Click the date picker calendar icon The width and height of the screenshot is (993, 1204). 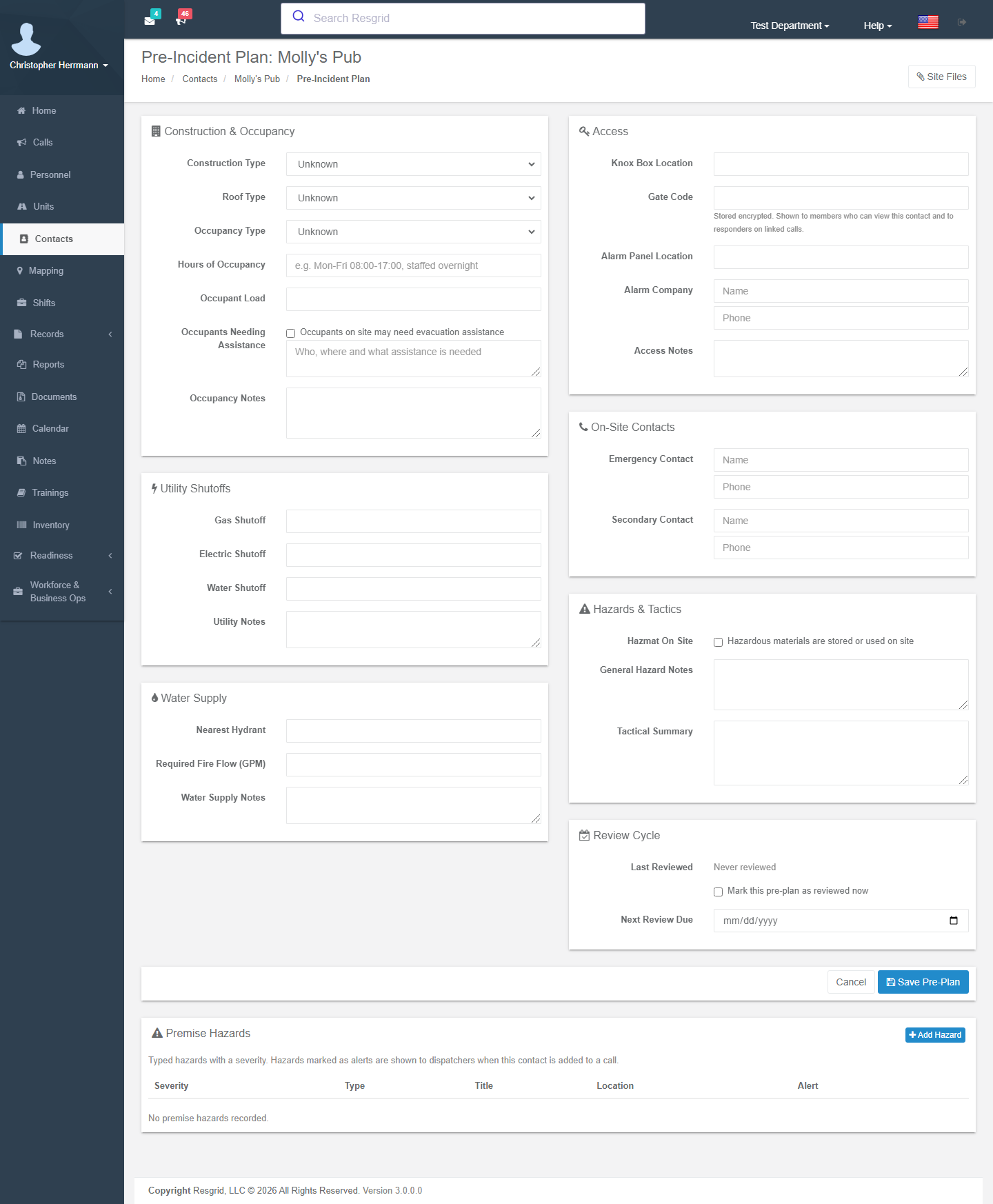click(x=954, y=921)
